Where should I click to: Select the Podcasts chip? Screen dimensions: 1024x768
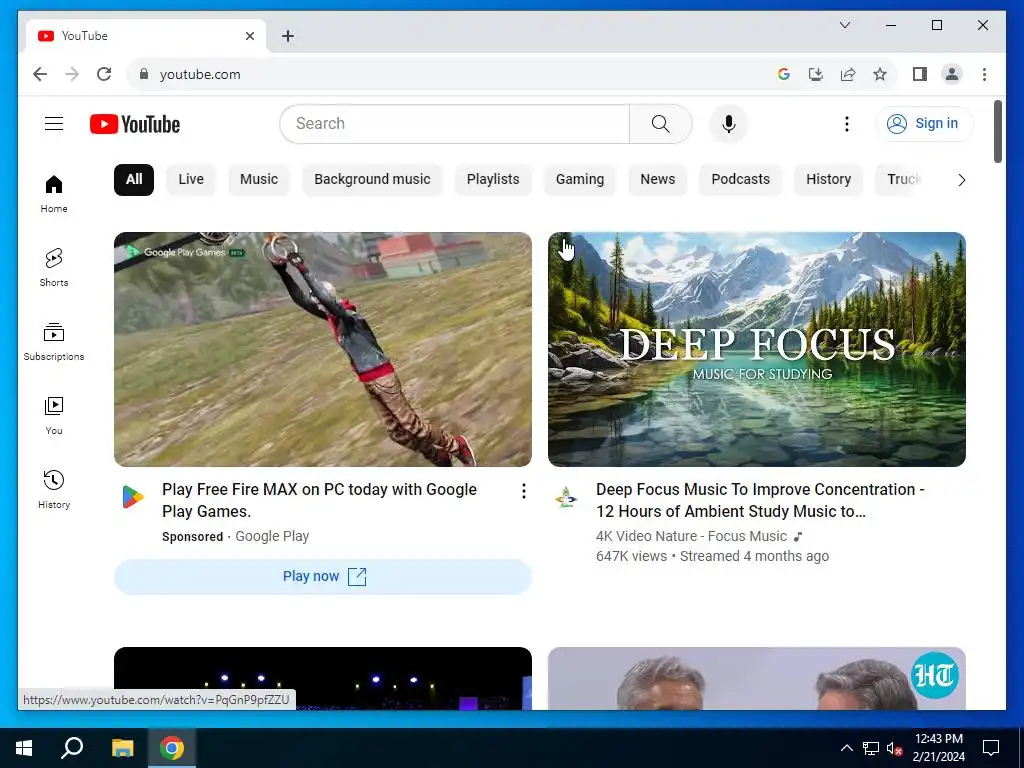click(x=741, y=180)
